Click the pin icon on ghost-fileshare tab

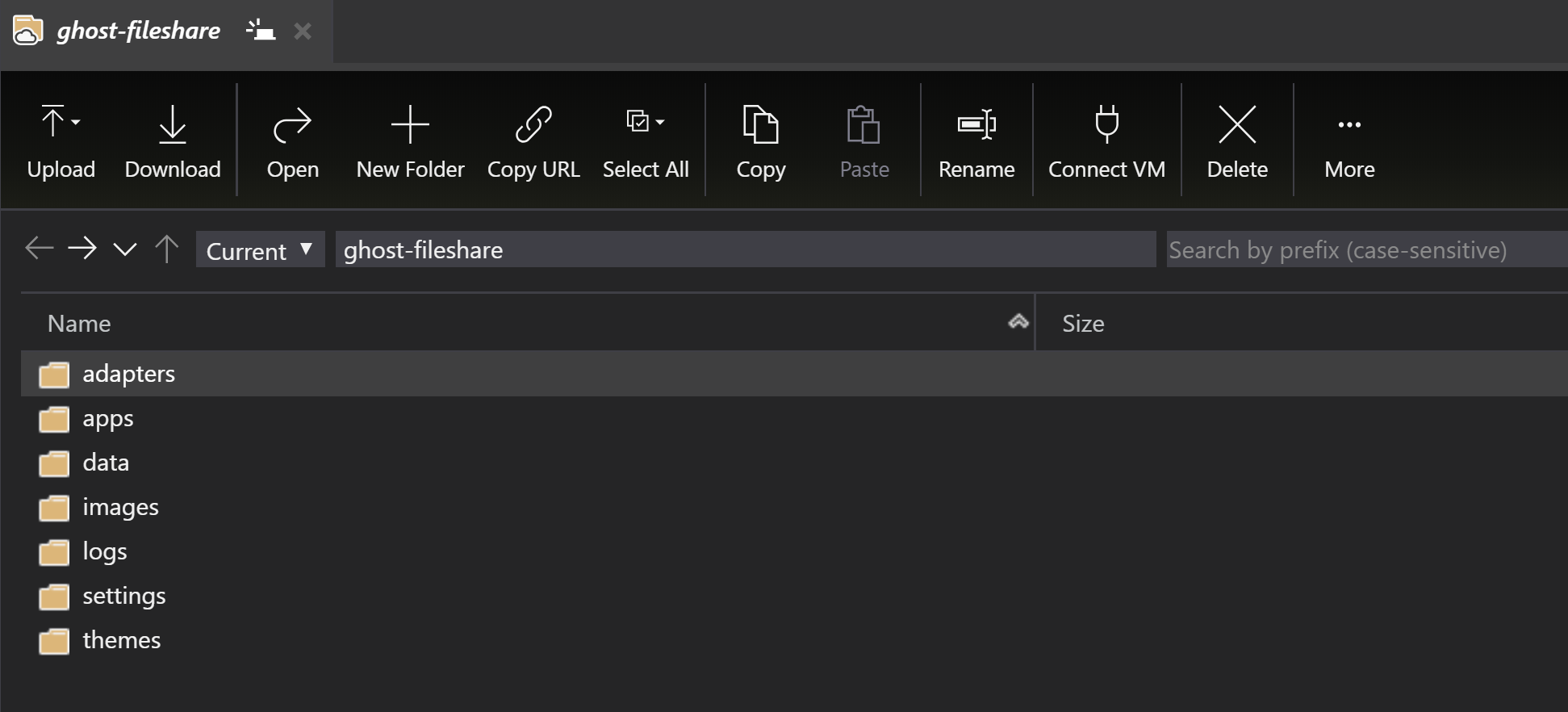click(x=261, y=31)
